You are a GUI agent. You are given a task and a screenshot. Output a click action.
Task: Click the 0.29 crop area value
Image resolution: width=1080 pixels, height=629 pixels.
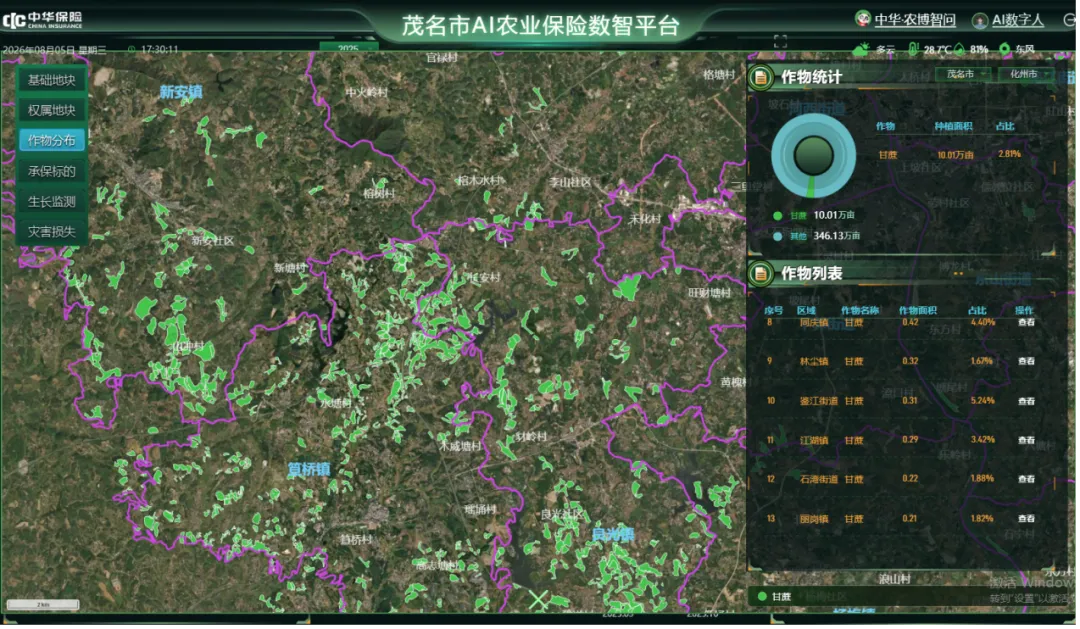point(910,440)
